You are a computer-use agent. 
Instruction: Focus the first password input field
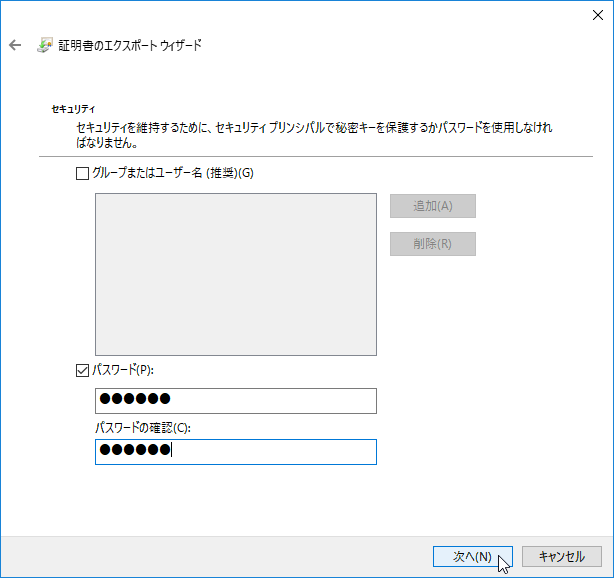(236, 401)
